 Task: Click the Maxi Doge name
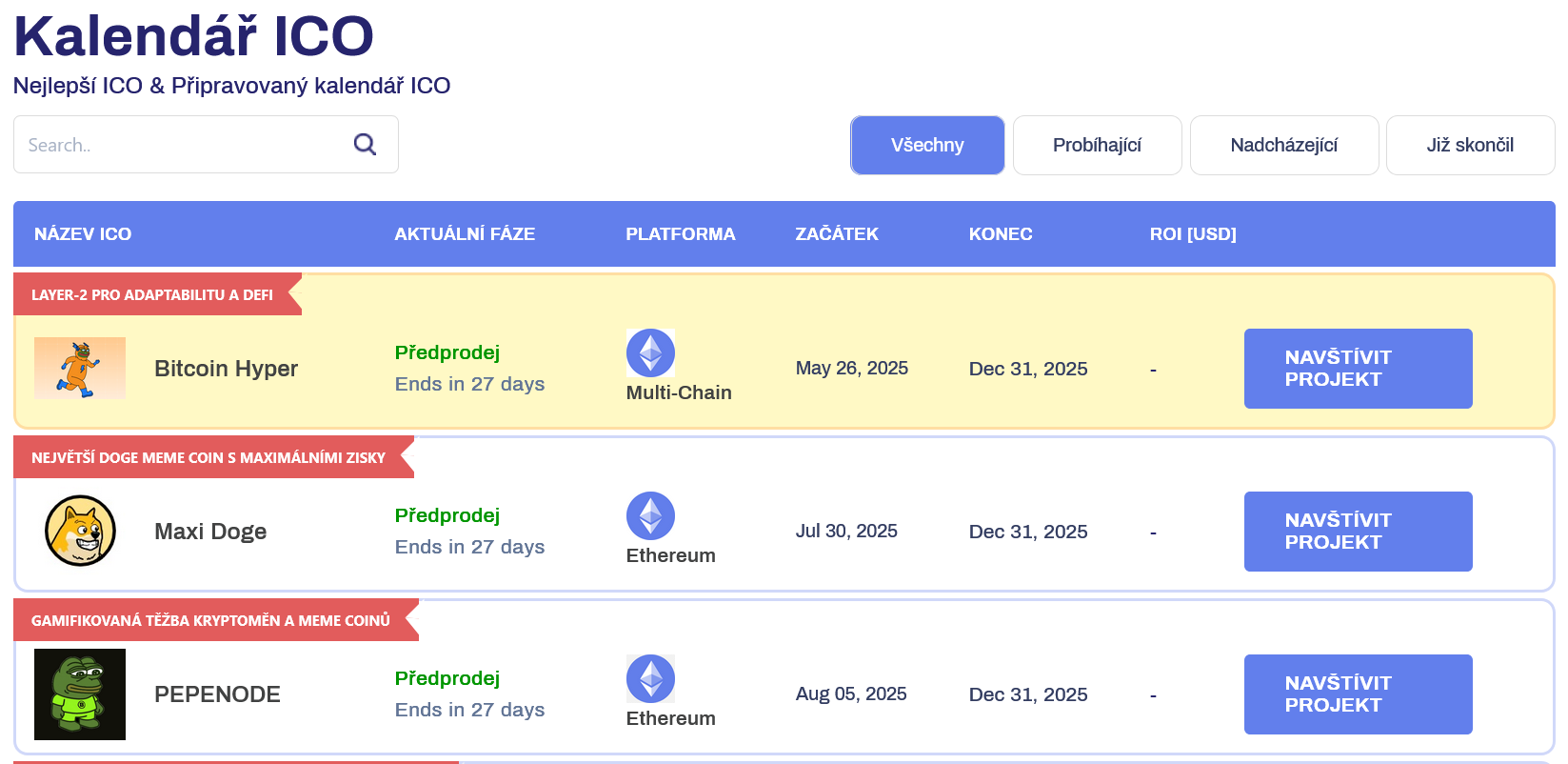point(210,532)
